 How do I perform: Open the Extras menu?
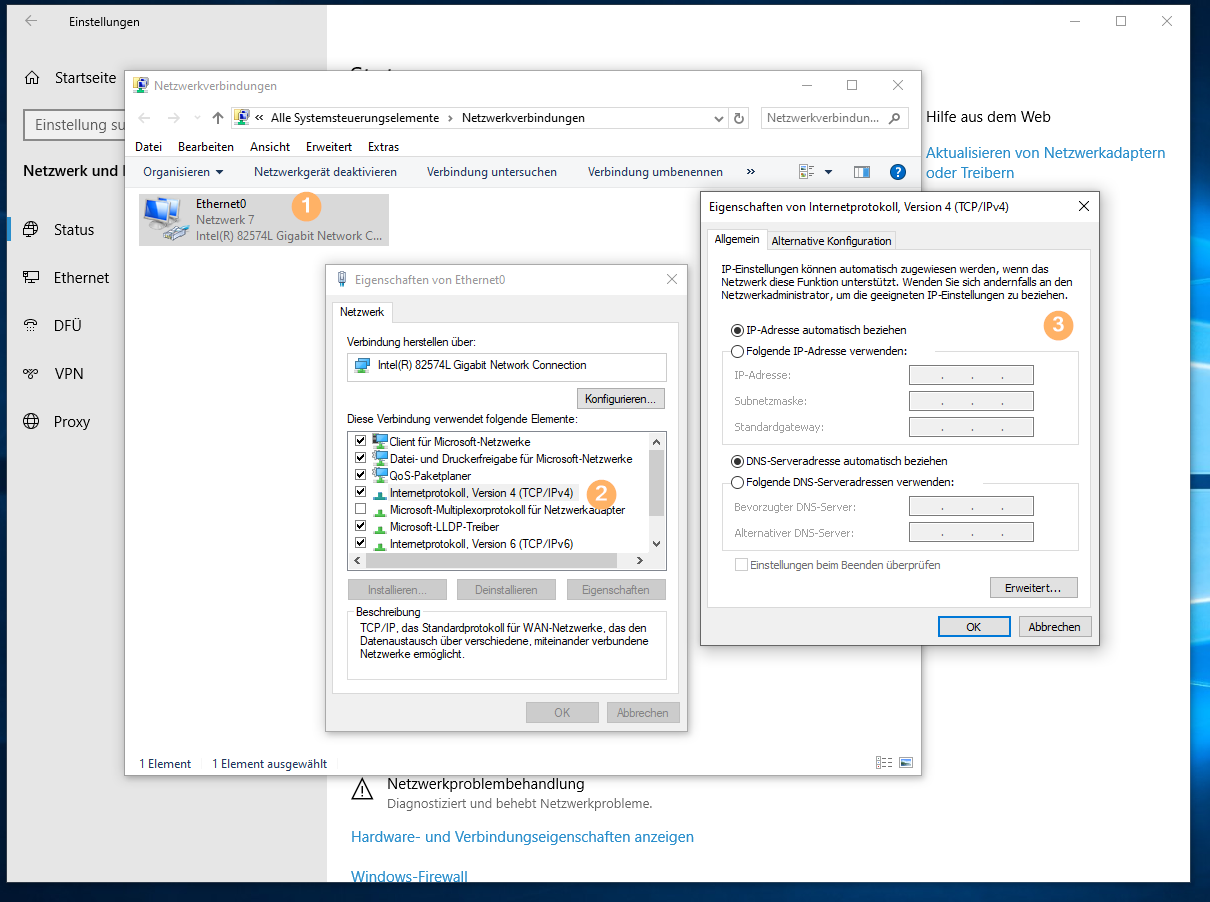click(383, 147)
